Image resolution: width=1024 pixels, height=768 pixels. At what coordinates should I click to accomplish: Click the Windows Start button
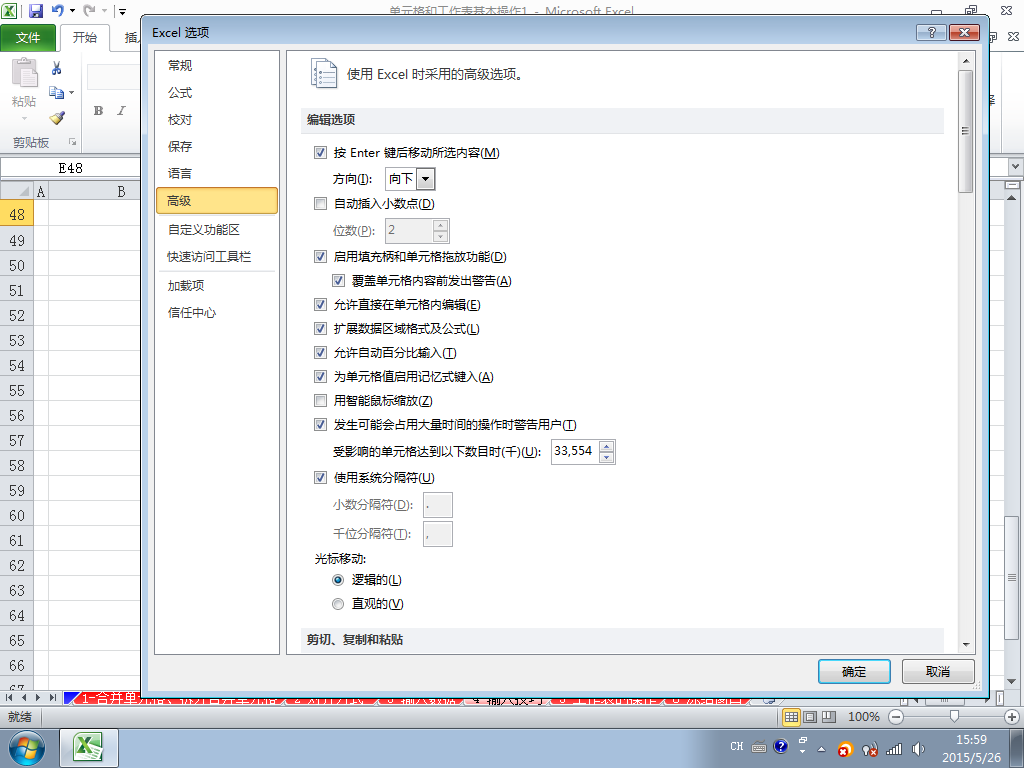(27, 748)
